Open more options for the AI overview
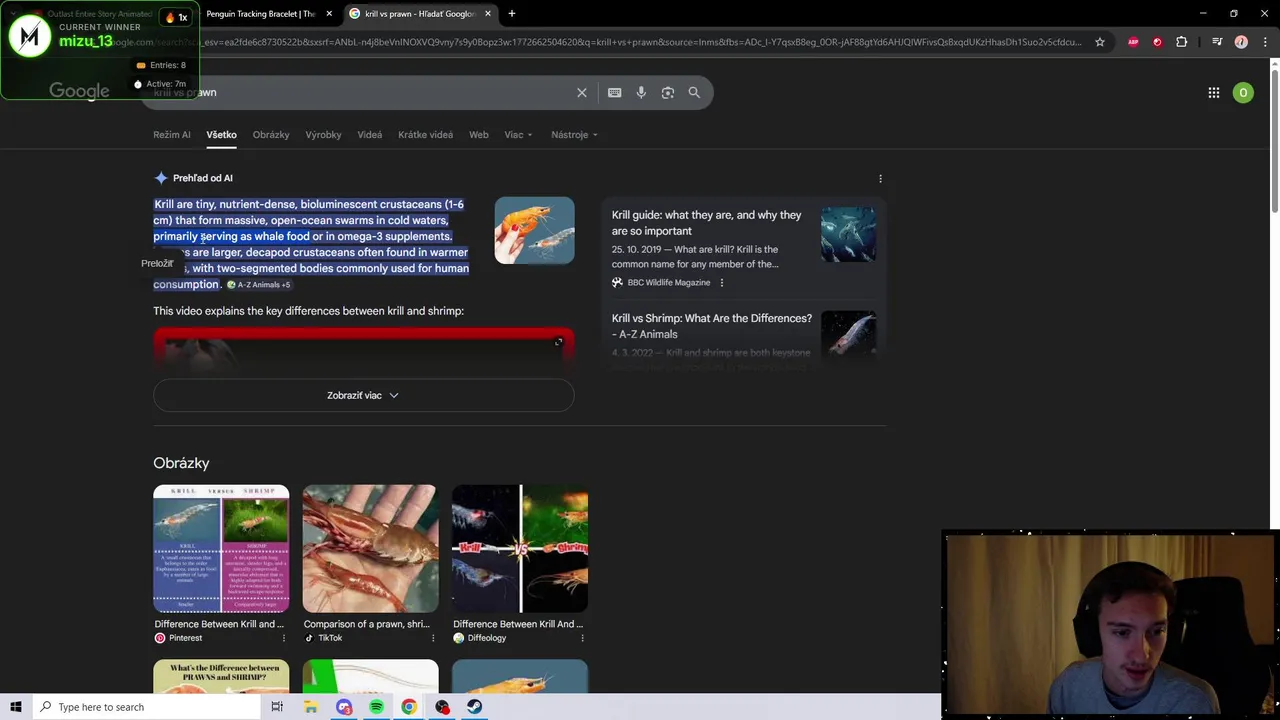The width and height of the screenshot is (1280, 720). coord(880,178)
